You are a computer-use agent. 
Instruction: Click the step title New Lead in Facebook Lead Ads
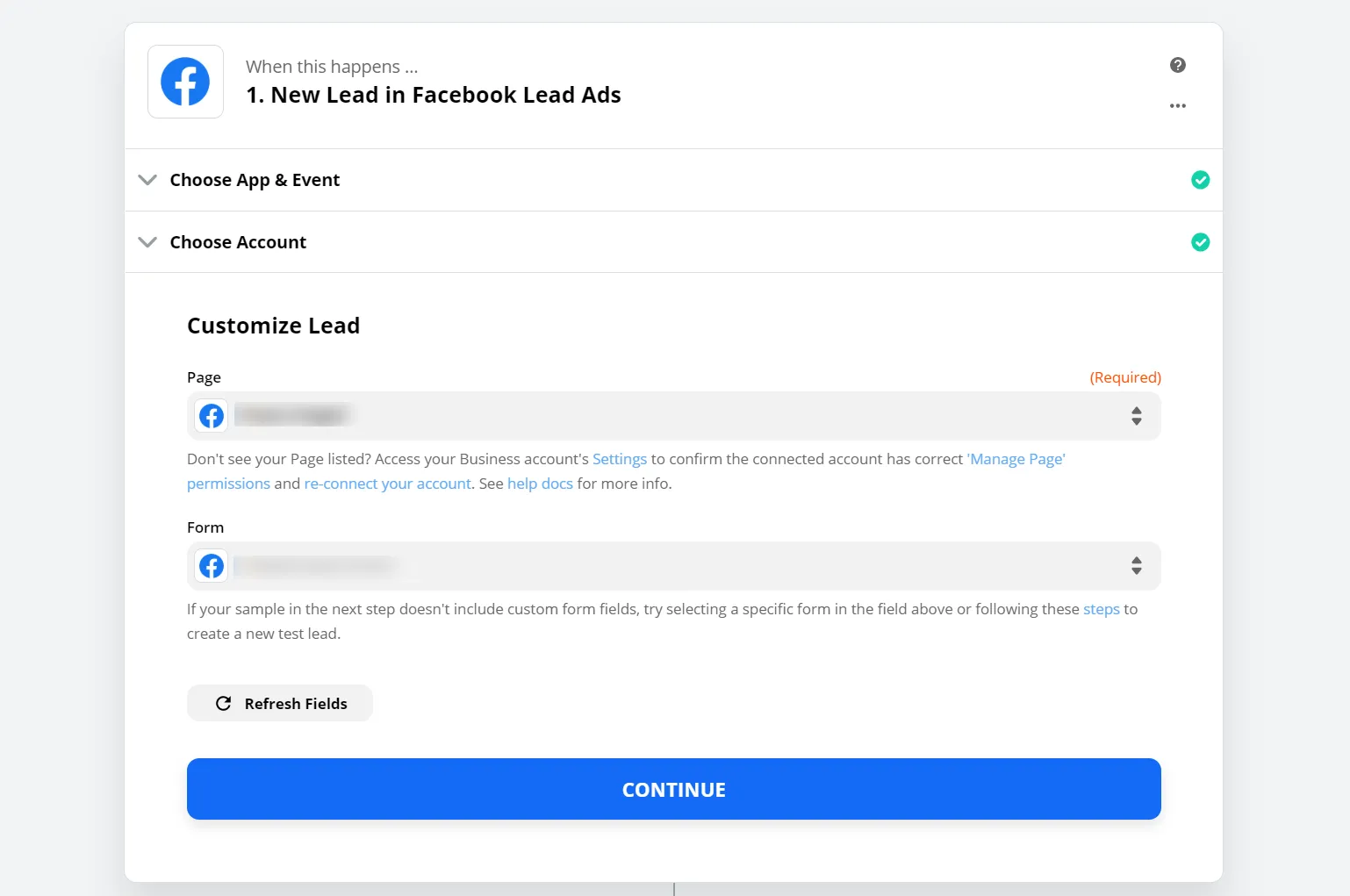pos(434,95)
